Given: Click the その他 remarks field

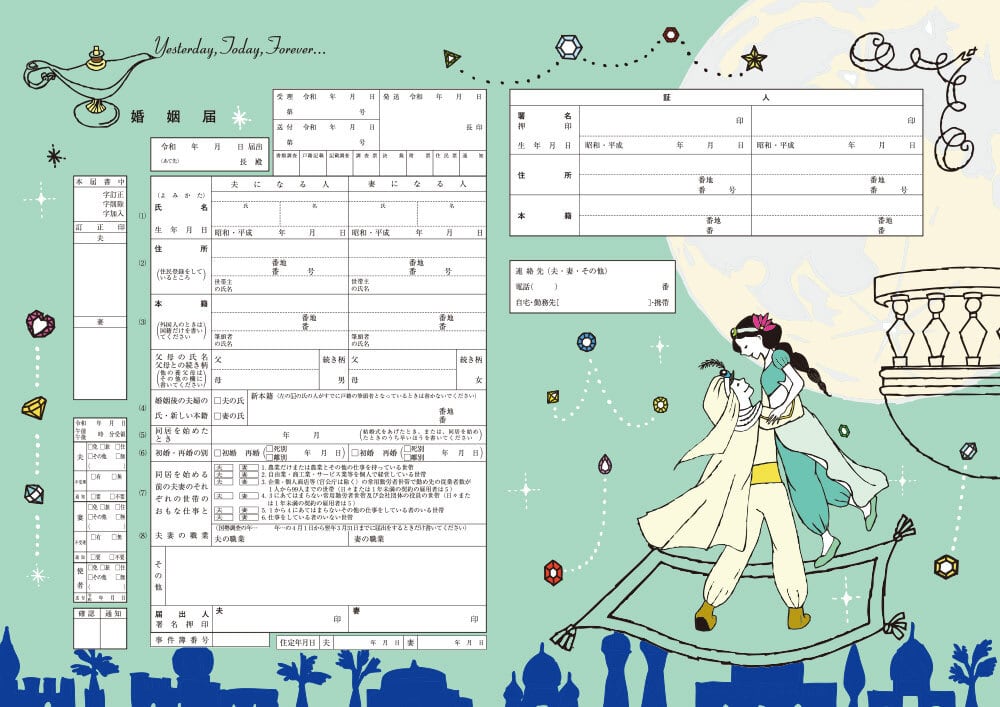Looking at the screenshot, I should pos(325,576).
